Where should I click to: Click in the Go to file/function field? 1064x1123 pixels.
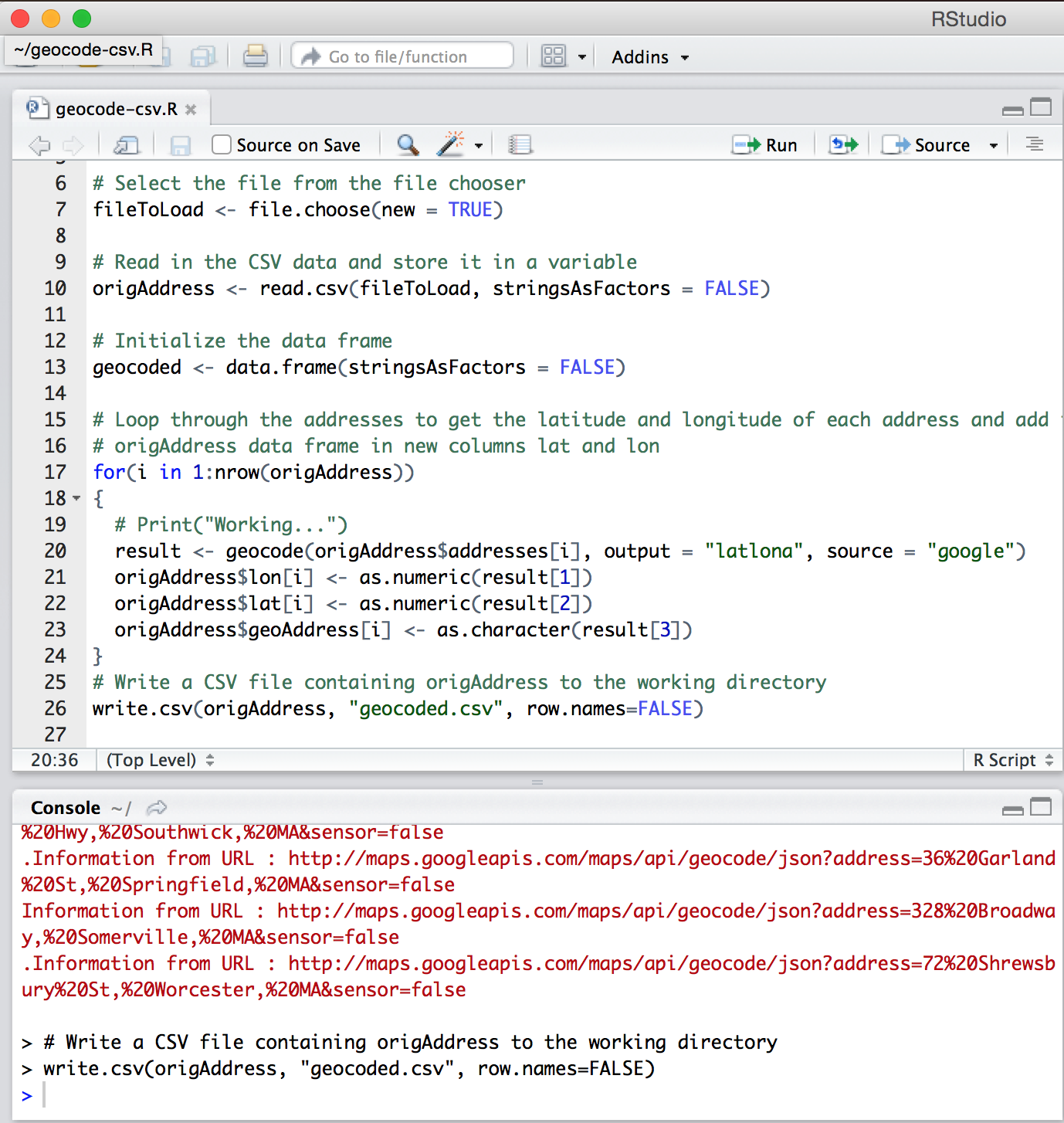(x=402, y=56)
